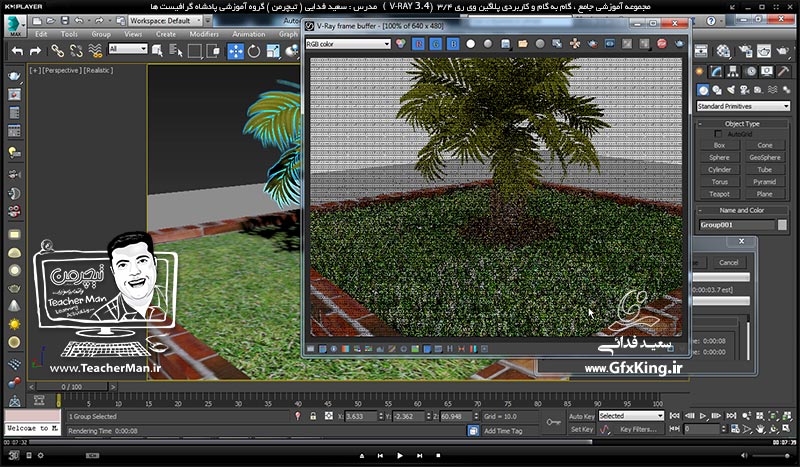Screen dimensions: 800x467
Task: Select the Lights category in Create panel
Action: [x=731, y=90]
